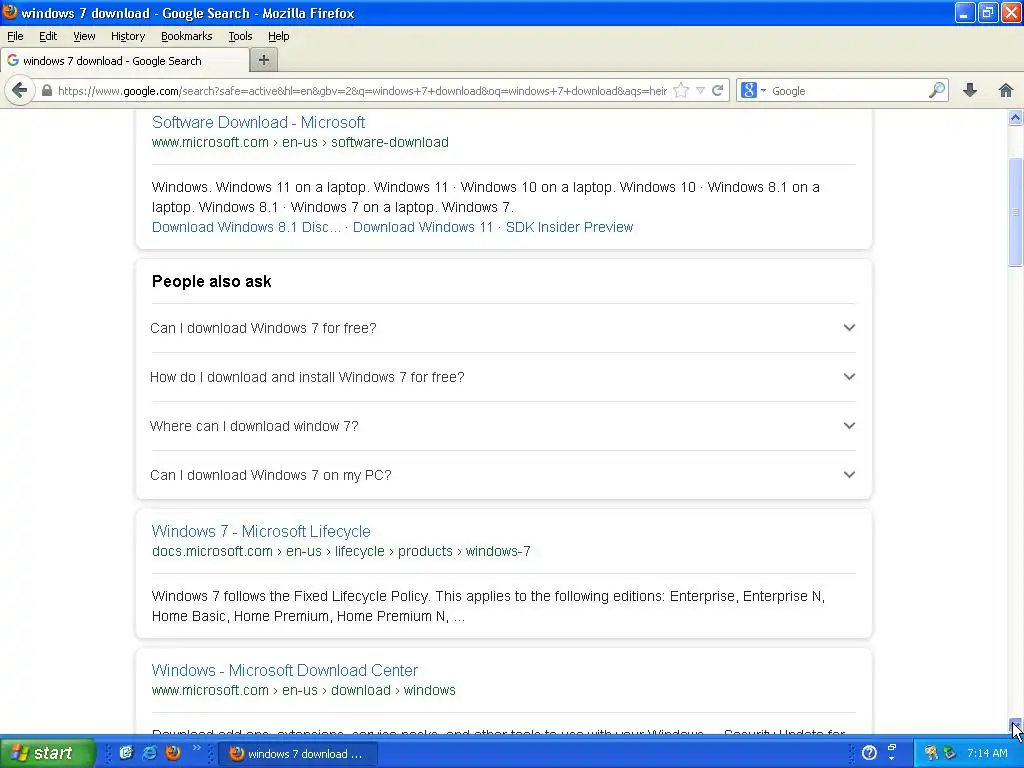Go back with the Firefox back arrow
The height and width of the screenshot is (768, 1024).
coord(20,90)
